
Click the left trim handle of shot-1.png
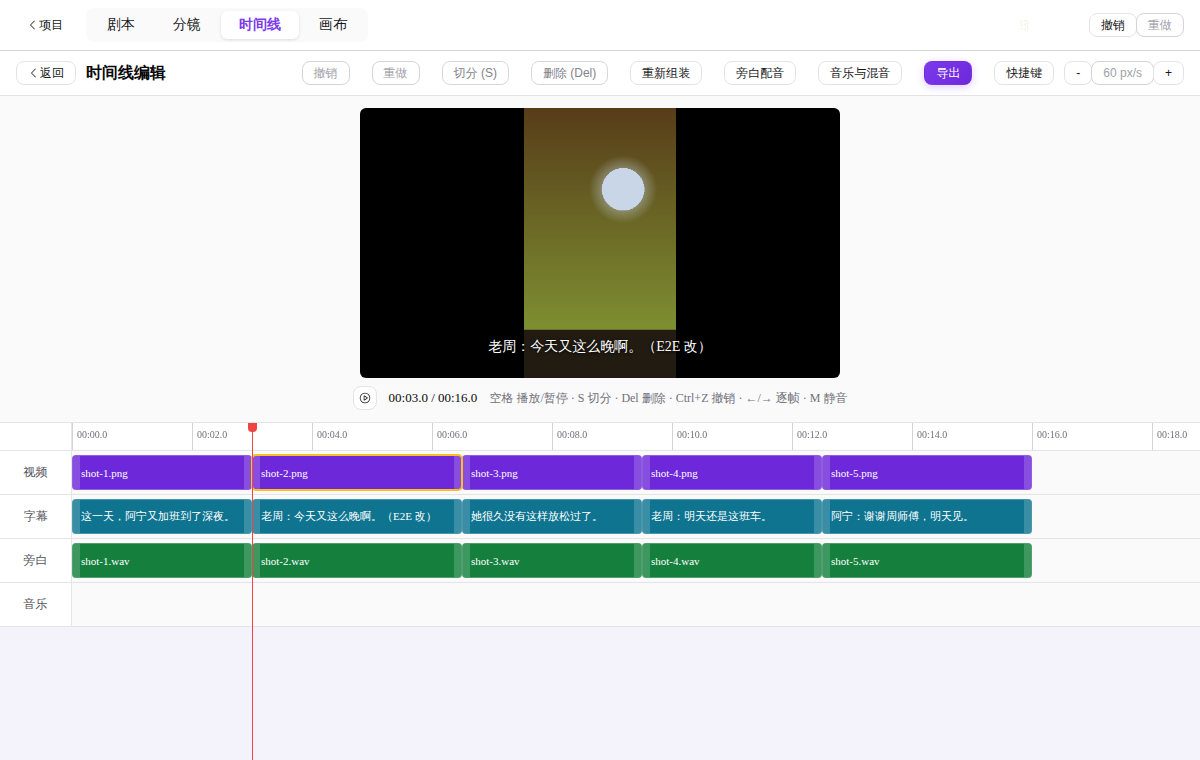pos(76,473)
